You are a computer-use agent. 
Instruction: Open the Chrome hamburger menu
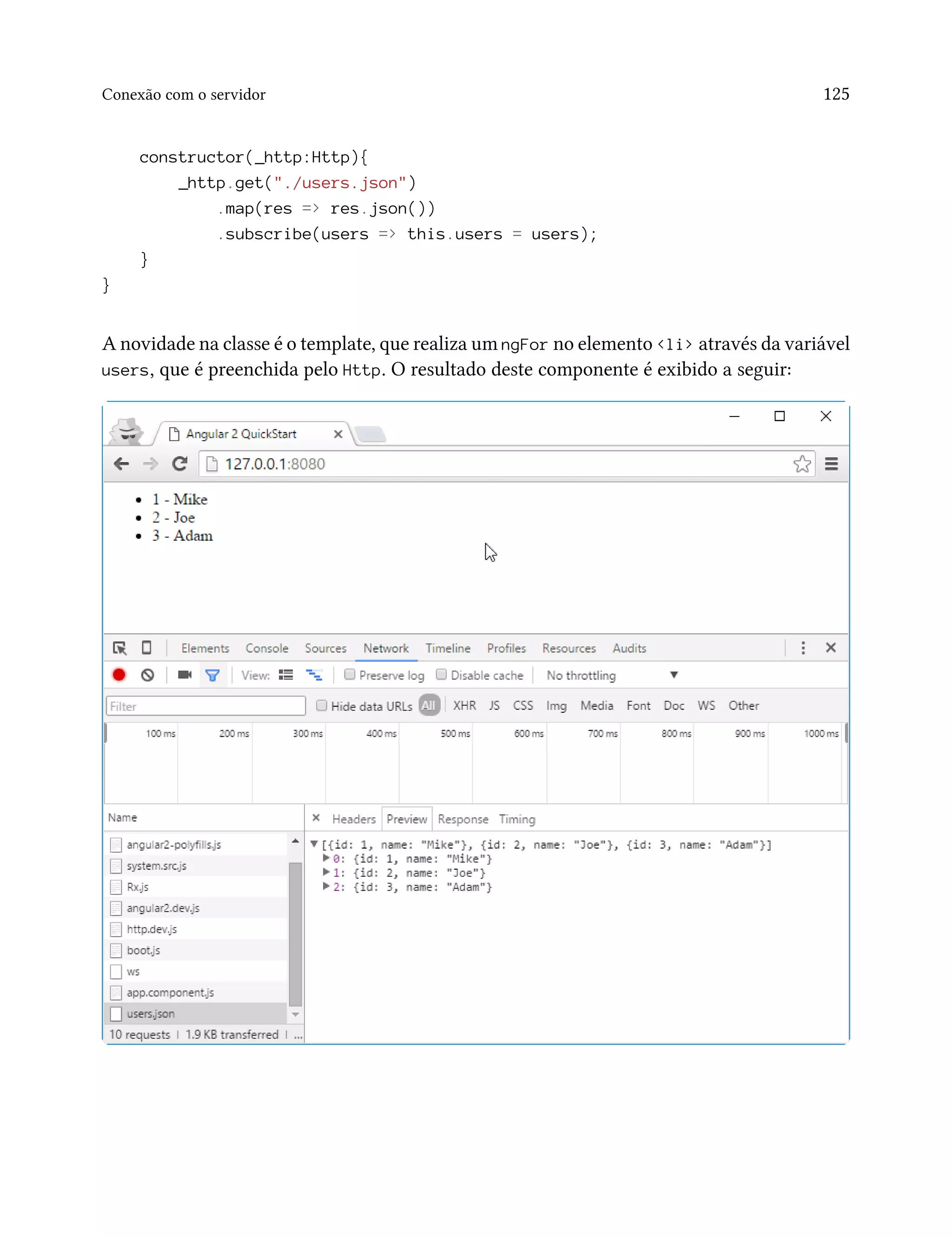pos(831,464)
